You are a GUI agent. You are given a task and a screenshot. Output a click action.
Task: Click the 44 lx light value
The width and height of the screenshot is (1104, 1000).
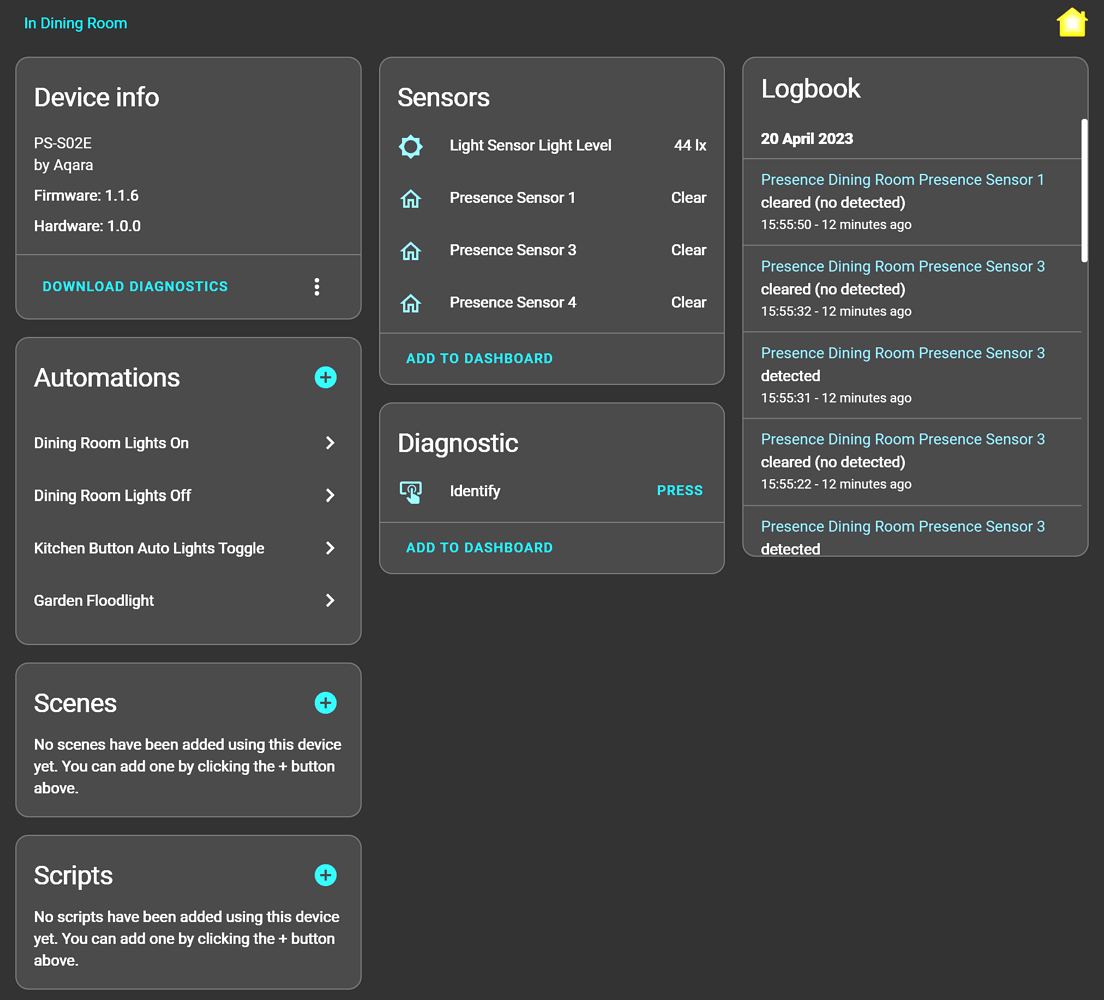[690, 146]
